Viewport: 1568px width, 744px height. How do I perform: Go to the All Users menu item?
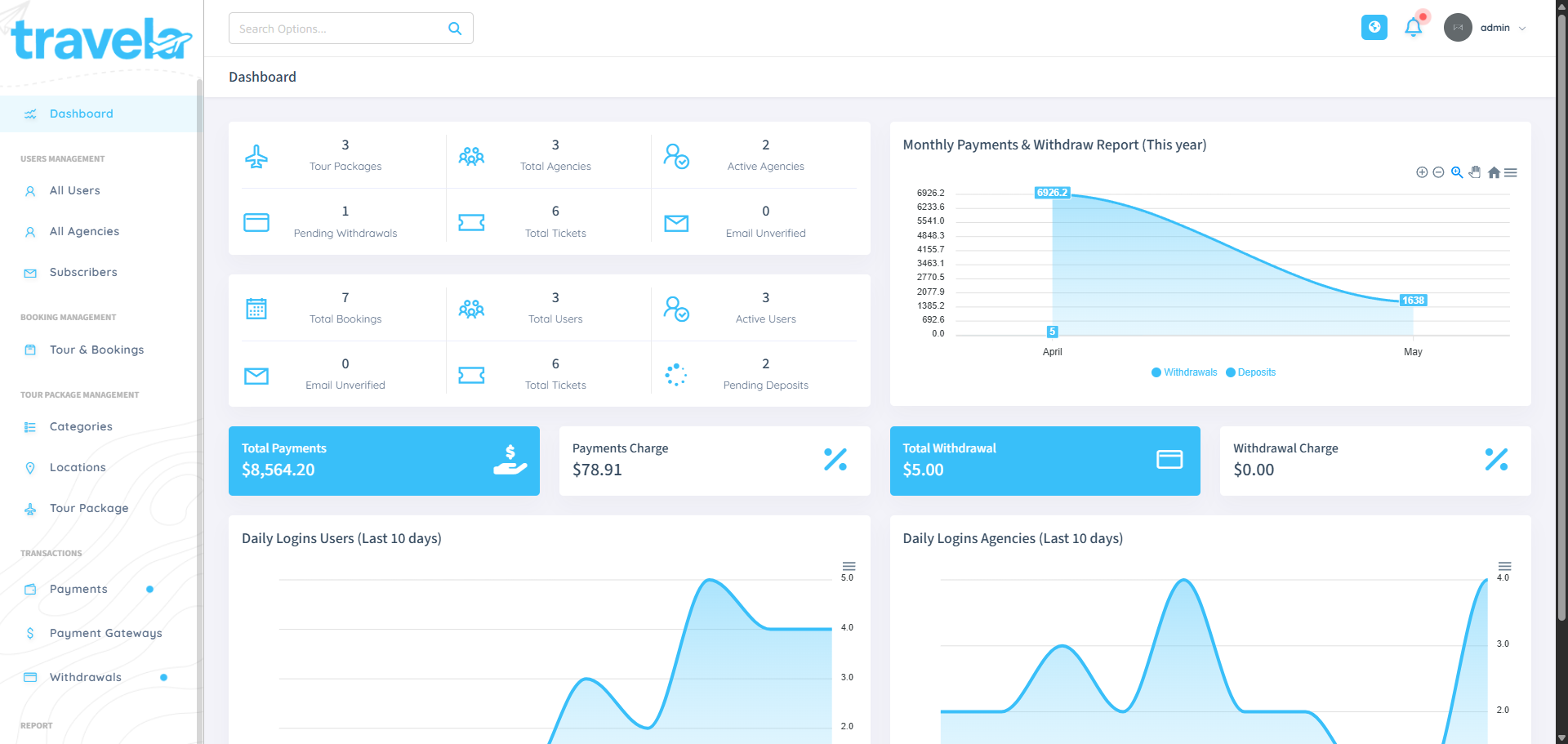tap(73, 190)
